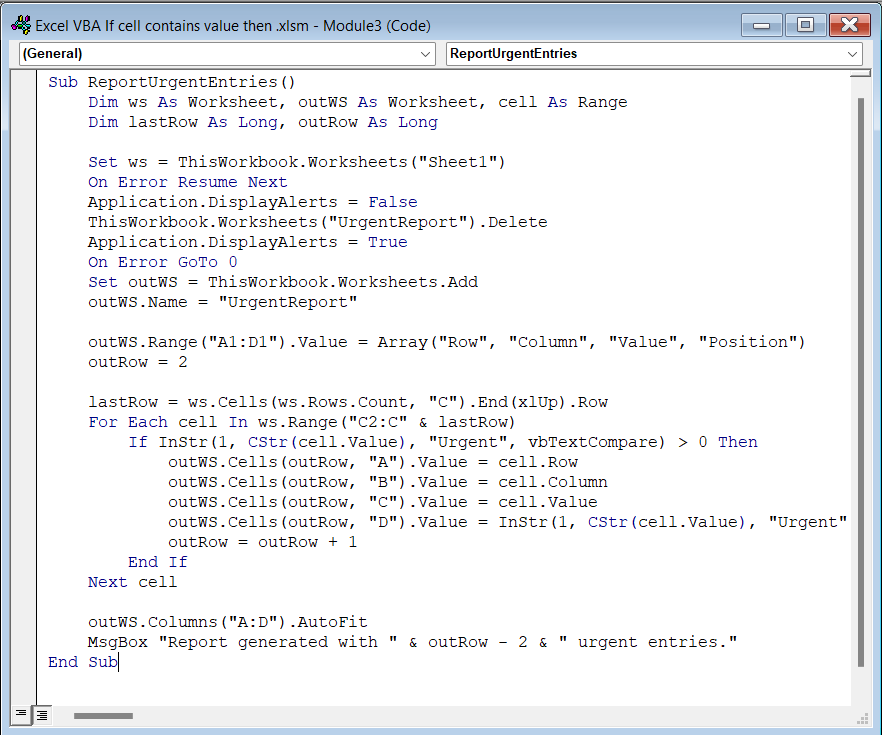Click the margin bar beside the MsgBox line
The width and height of the screenshot is (882, 735).
pyautogui.click(x=25, y=642)
